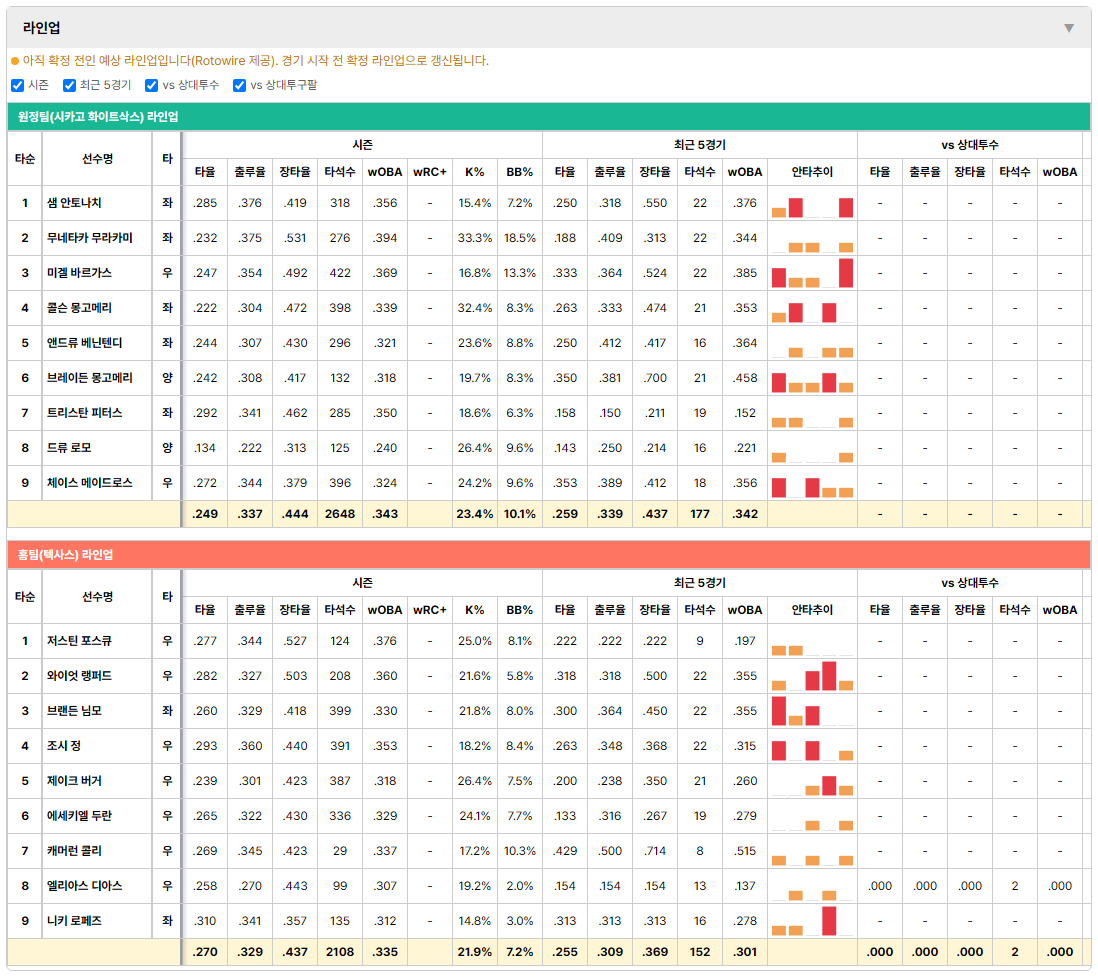The width and height of the screenshot is (1098, 977).
Task: Click 엘리아스 디아스 vs 상대투수 타석수 value
Action: click(x=1015, y=886)
